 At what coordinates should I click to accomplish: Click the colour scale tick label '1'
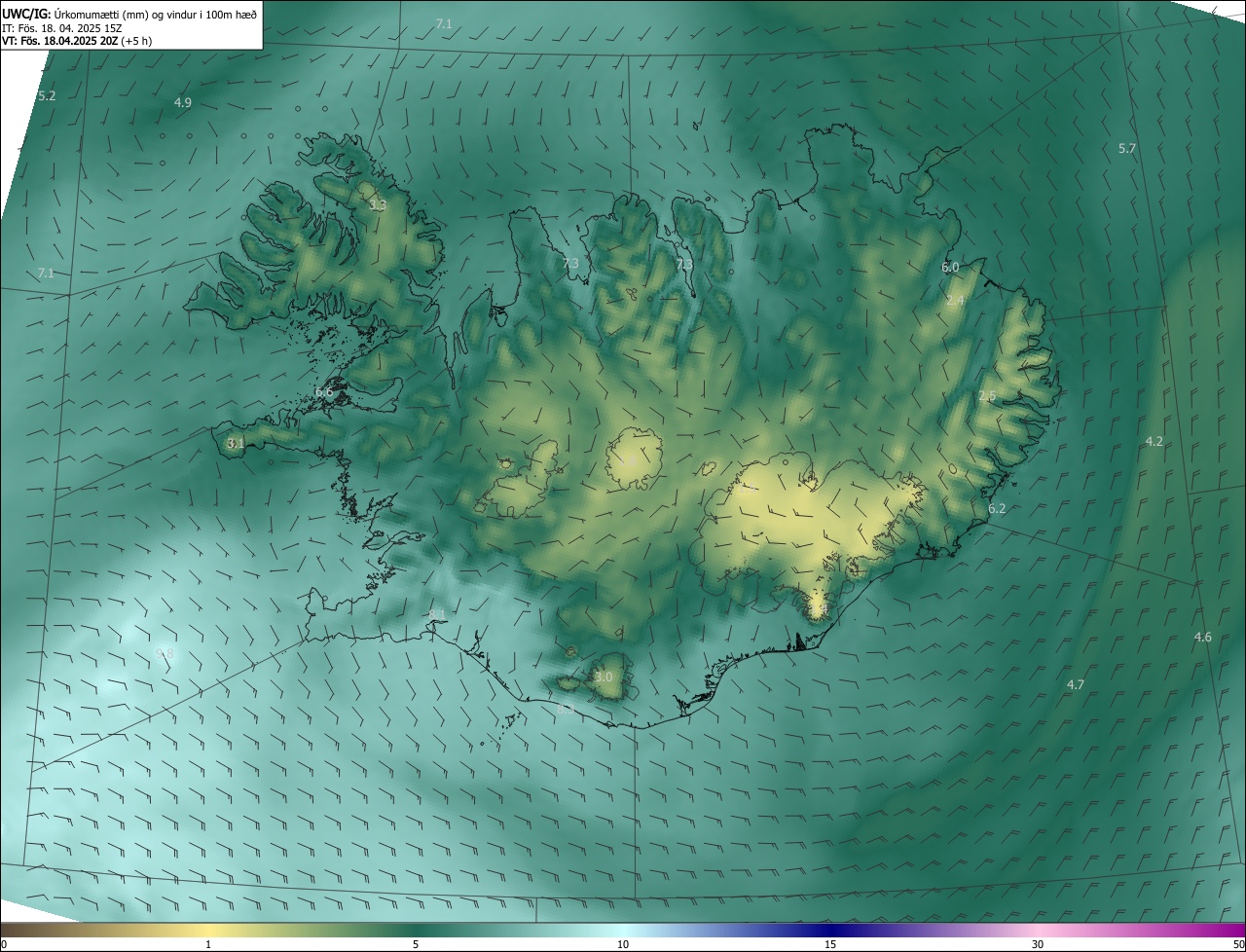tap(208, 945)
